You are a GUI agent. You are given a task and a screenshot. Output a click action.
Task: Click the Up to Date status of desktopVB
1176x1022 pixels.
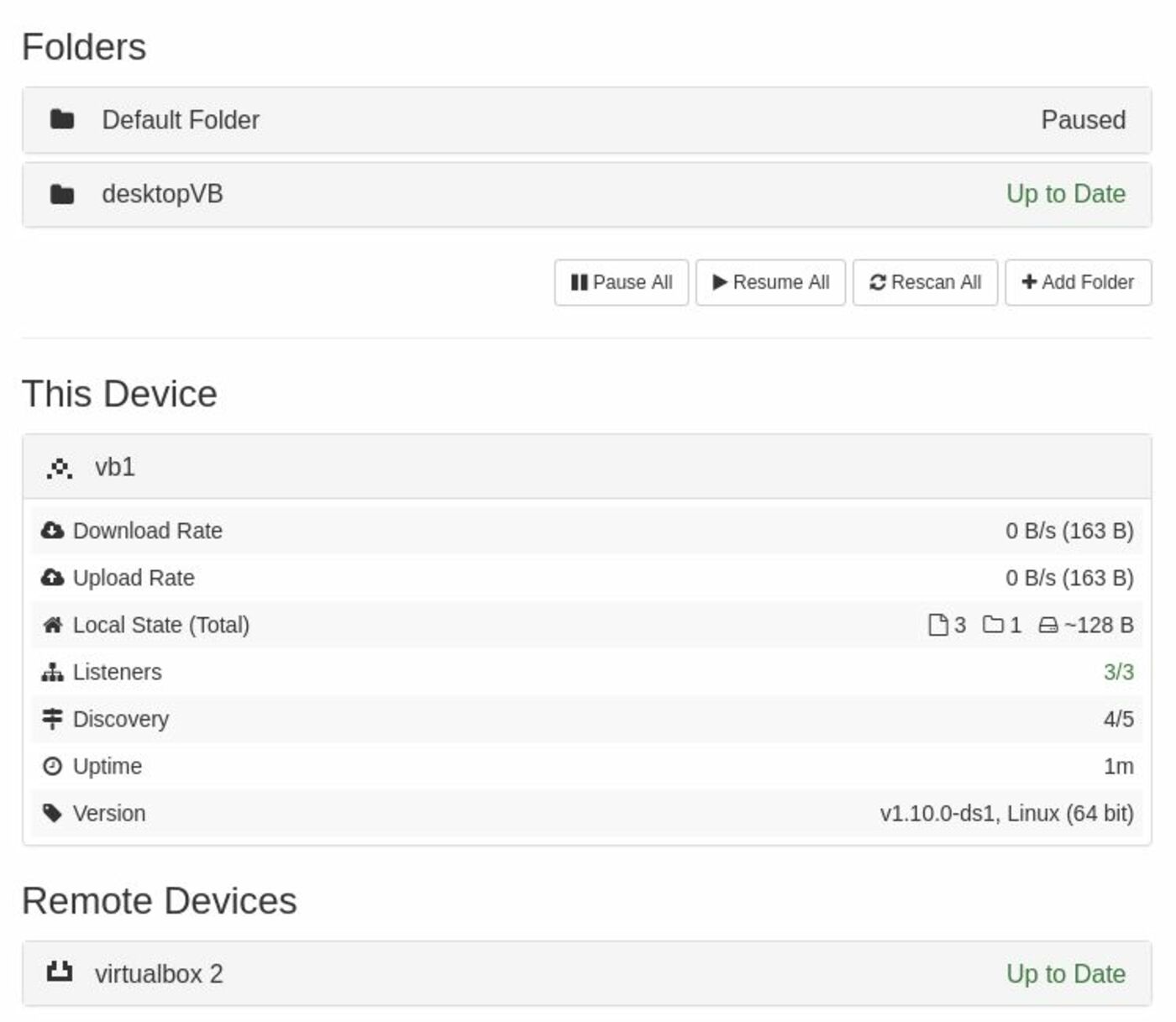1065,193
